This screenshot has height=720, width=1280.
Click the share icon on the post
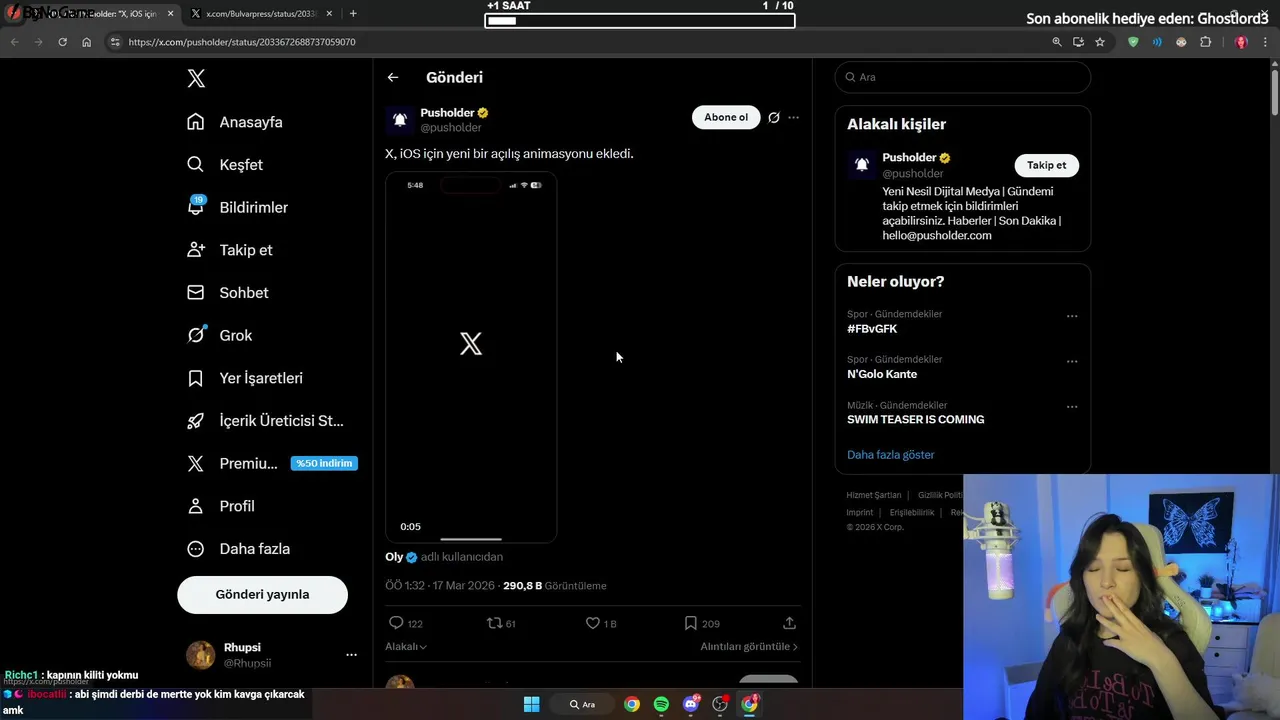pyautogui.click(x=789, y=623)
